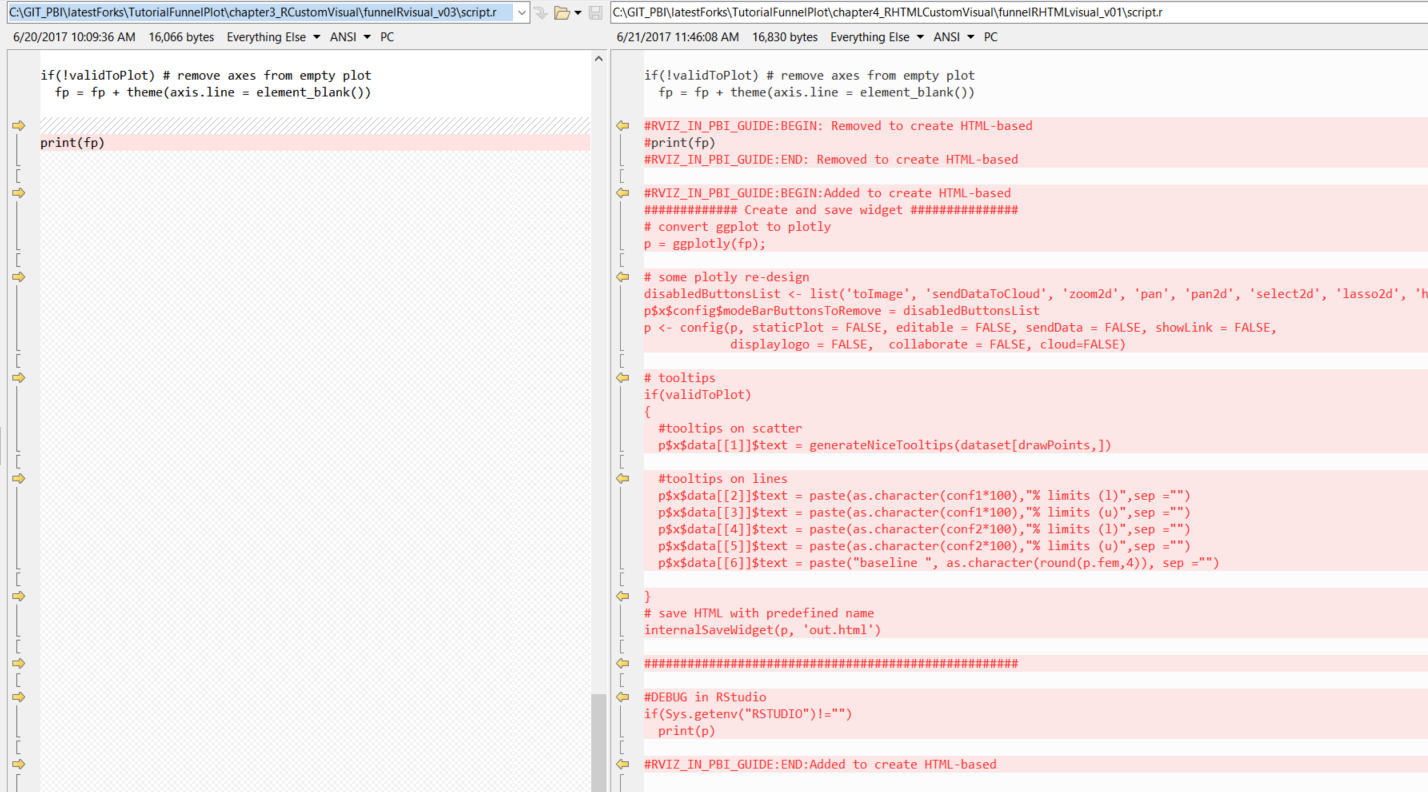Click the left-gutter arrow level with the long hash row
The height and width of the screenshot is (792, 1428).
tap(18, 663)
